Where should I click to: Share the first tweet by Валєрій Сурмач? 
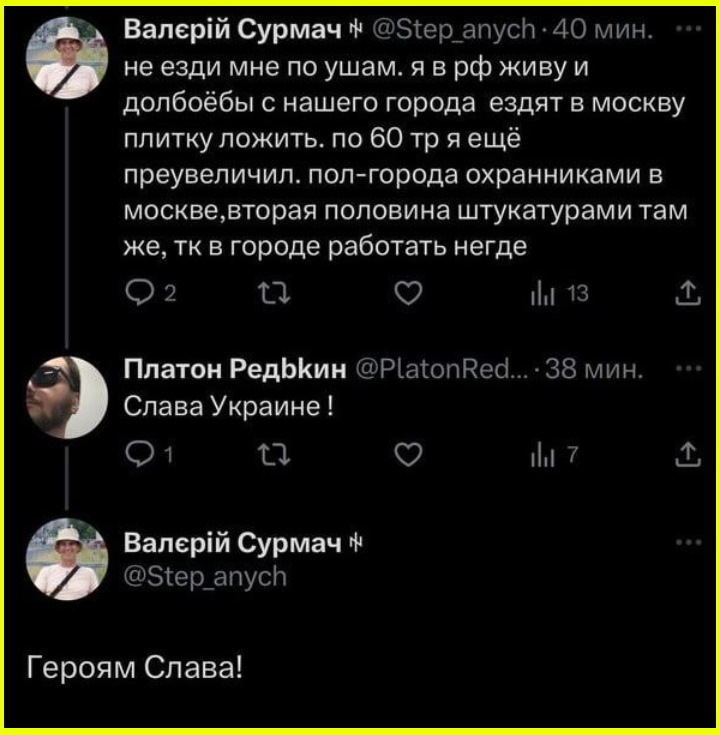click(688, 293)
